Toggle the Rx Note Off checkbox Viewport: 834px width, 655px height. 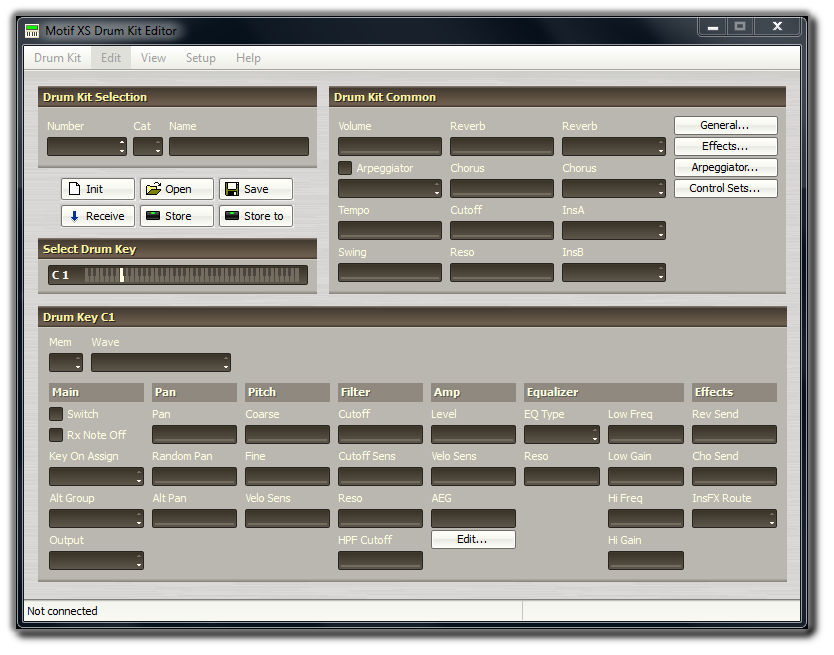(x=56, y=435)
